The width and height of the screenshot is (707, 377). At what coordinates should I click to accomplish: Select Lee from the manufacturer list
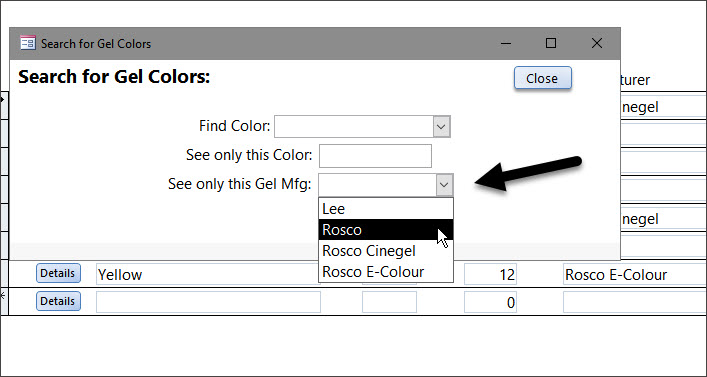click(x=386, y=209)
